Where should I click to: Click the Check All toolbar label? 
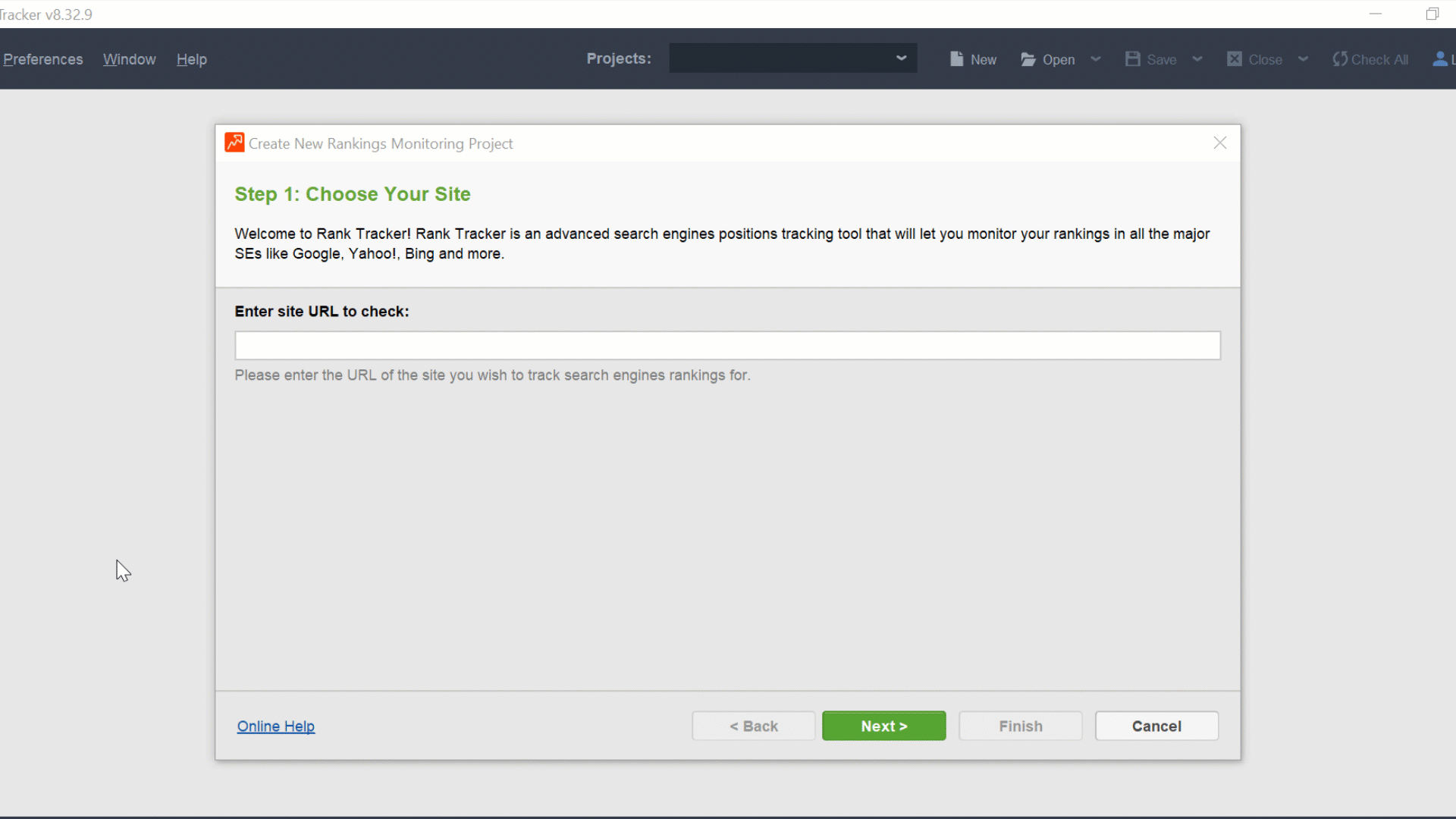coord(1379,60)
